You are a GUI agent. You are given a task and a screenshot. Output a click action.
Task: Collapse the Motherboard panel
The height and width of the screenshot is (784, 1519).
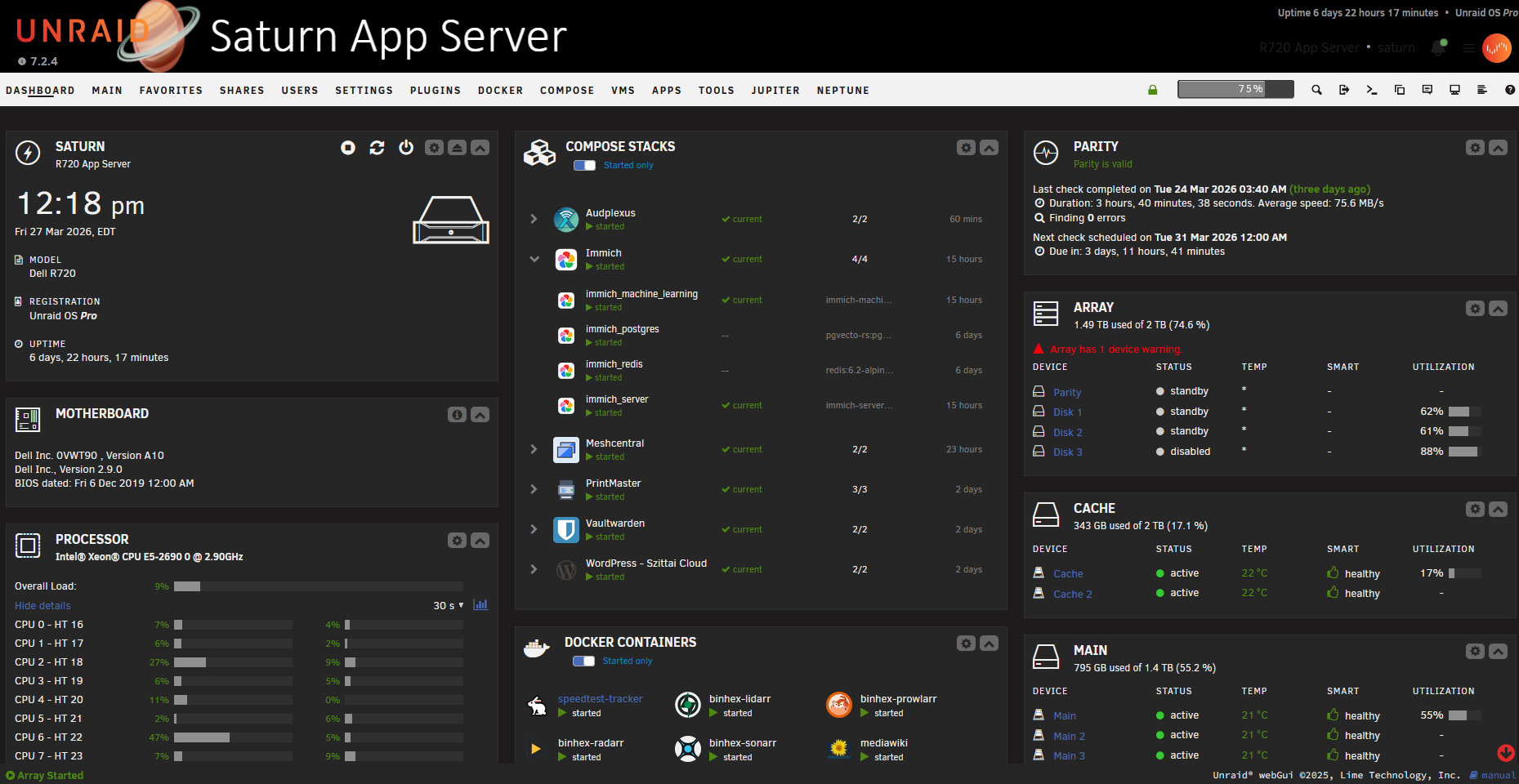(x=480, y=415)
